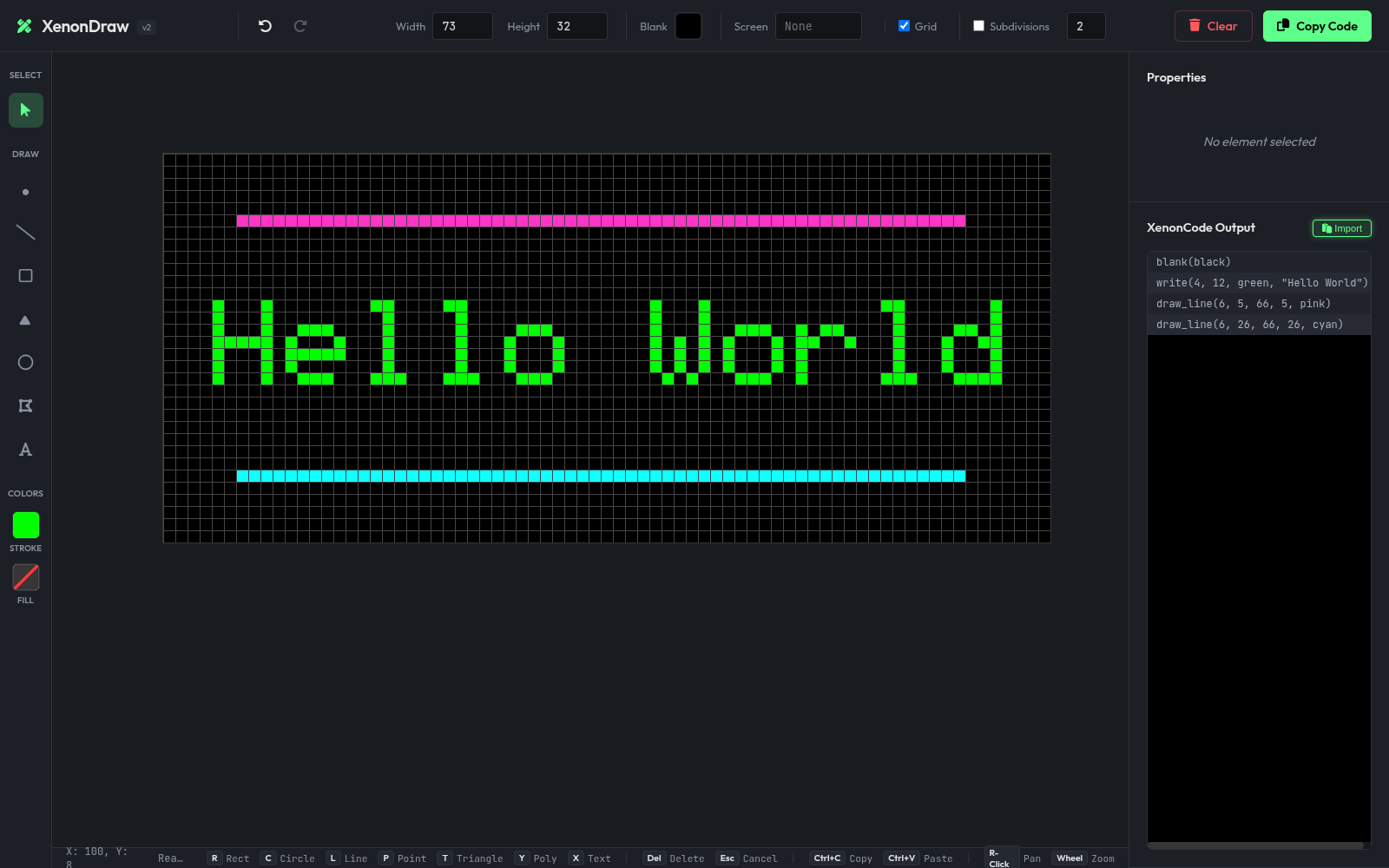
Task: Click the X Text shortcut hint
Action: 590,858
